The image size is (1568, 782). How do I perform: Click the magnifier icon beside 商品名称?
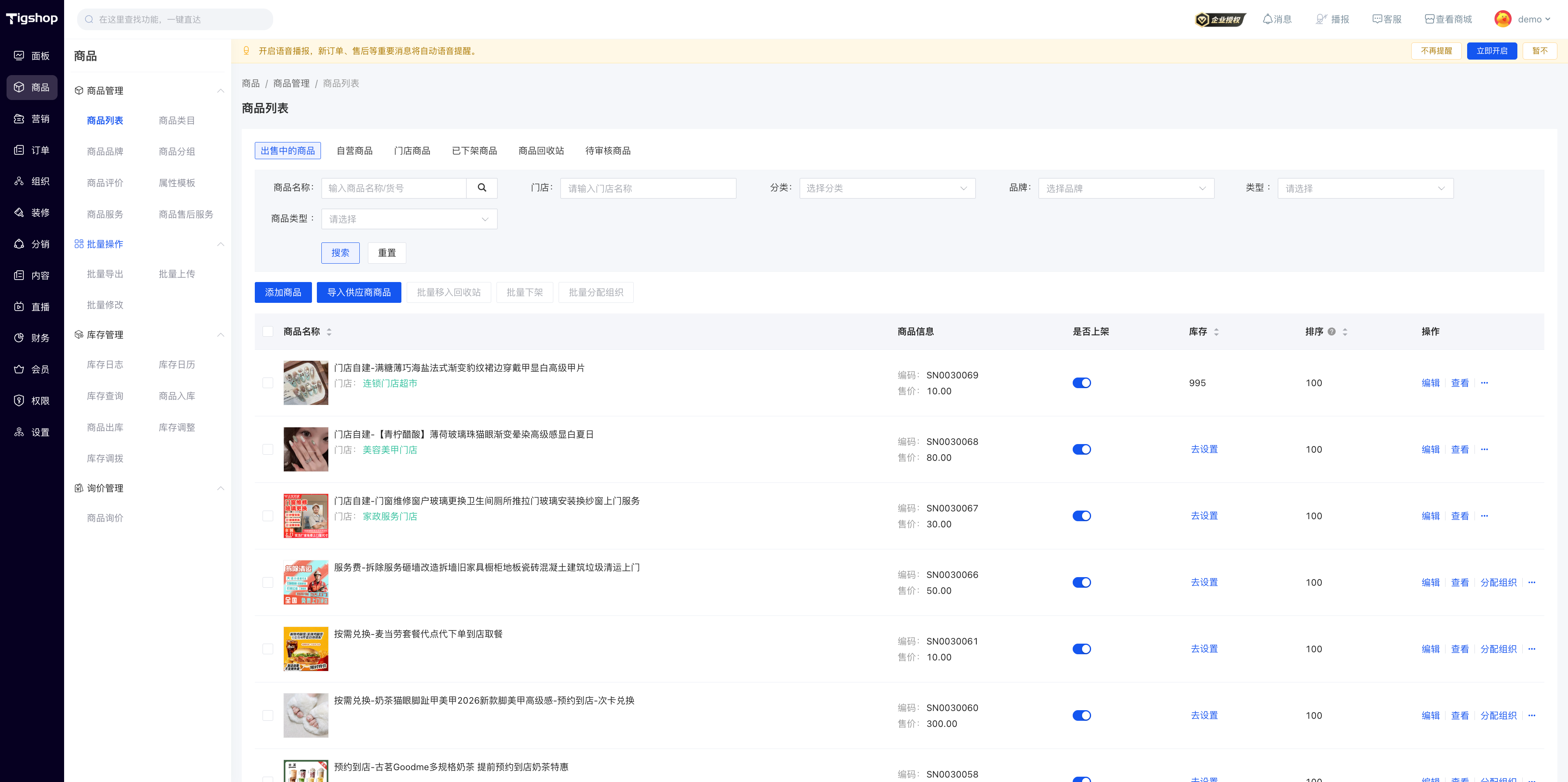click(481, 188)
